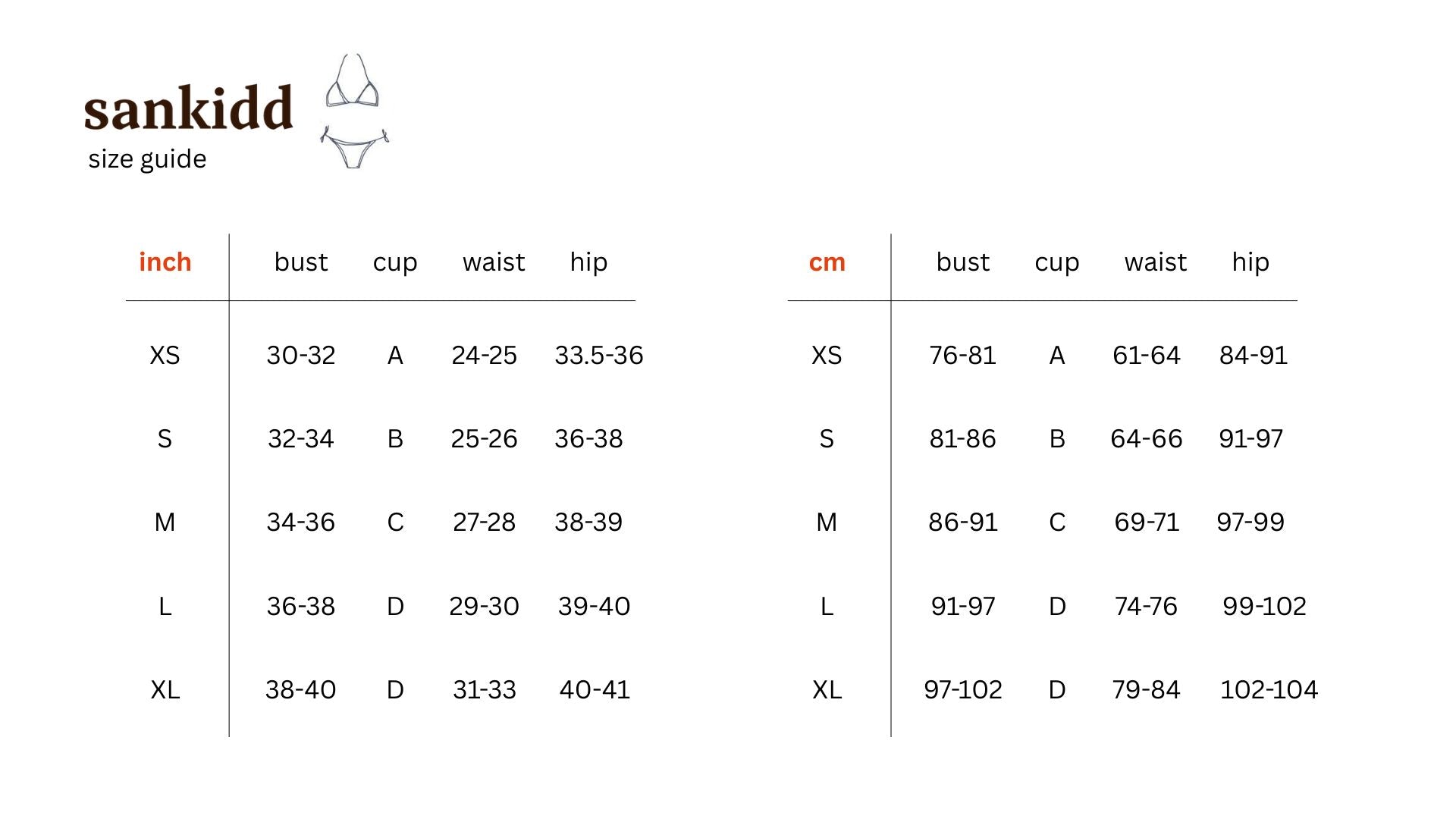This screenshot has width=1456, height=819.
Task: Select cup size A in the cm table
Action: coord(1056,356)
